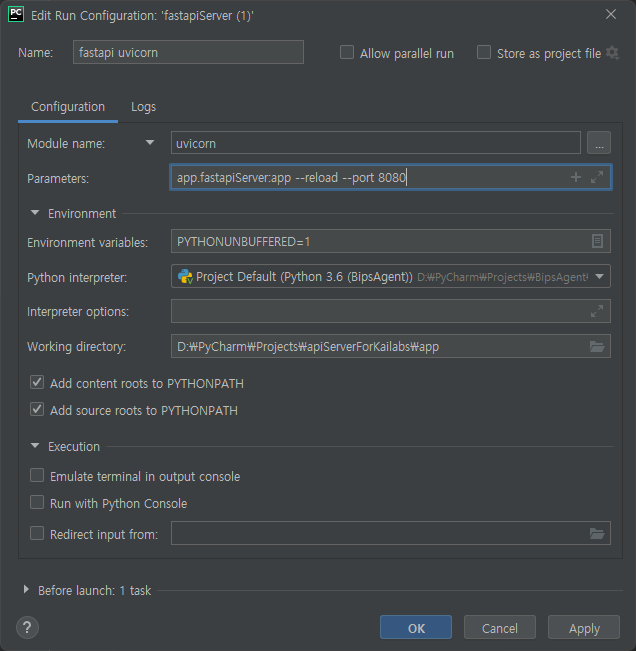Insert macro with plus icon in Parameters

576,177
